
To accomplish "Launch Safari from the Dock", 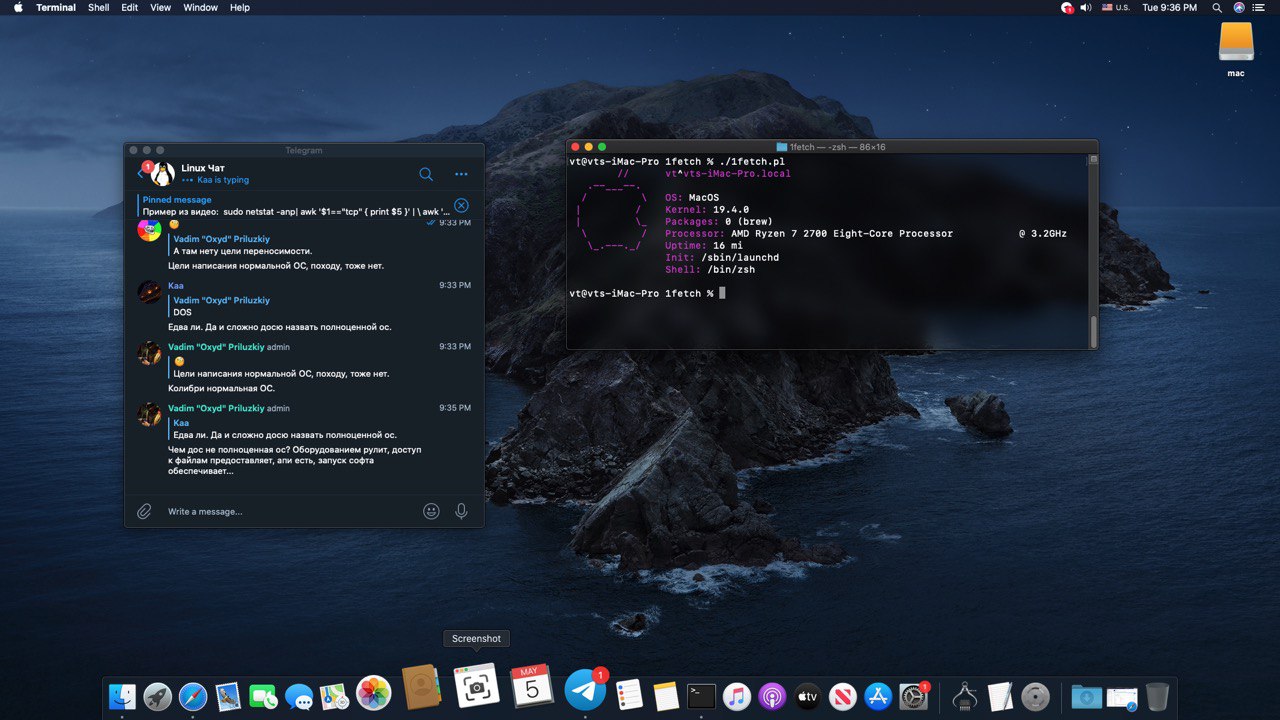I will click(x=193, y=696).
